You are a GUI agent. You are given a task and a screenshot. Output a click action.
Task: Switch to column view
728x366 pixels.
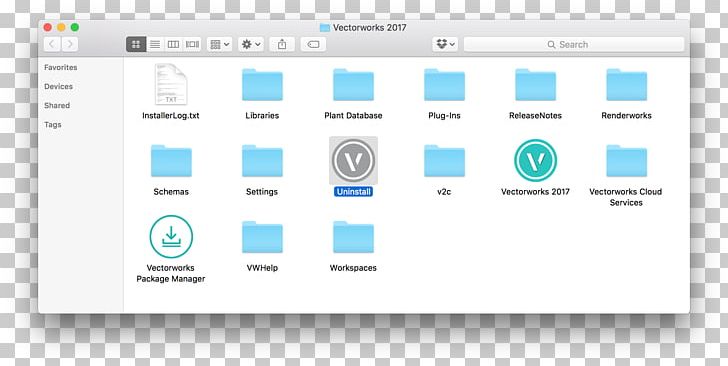pos(173,45)
